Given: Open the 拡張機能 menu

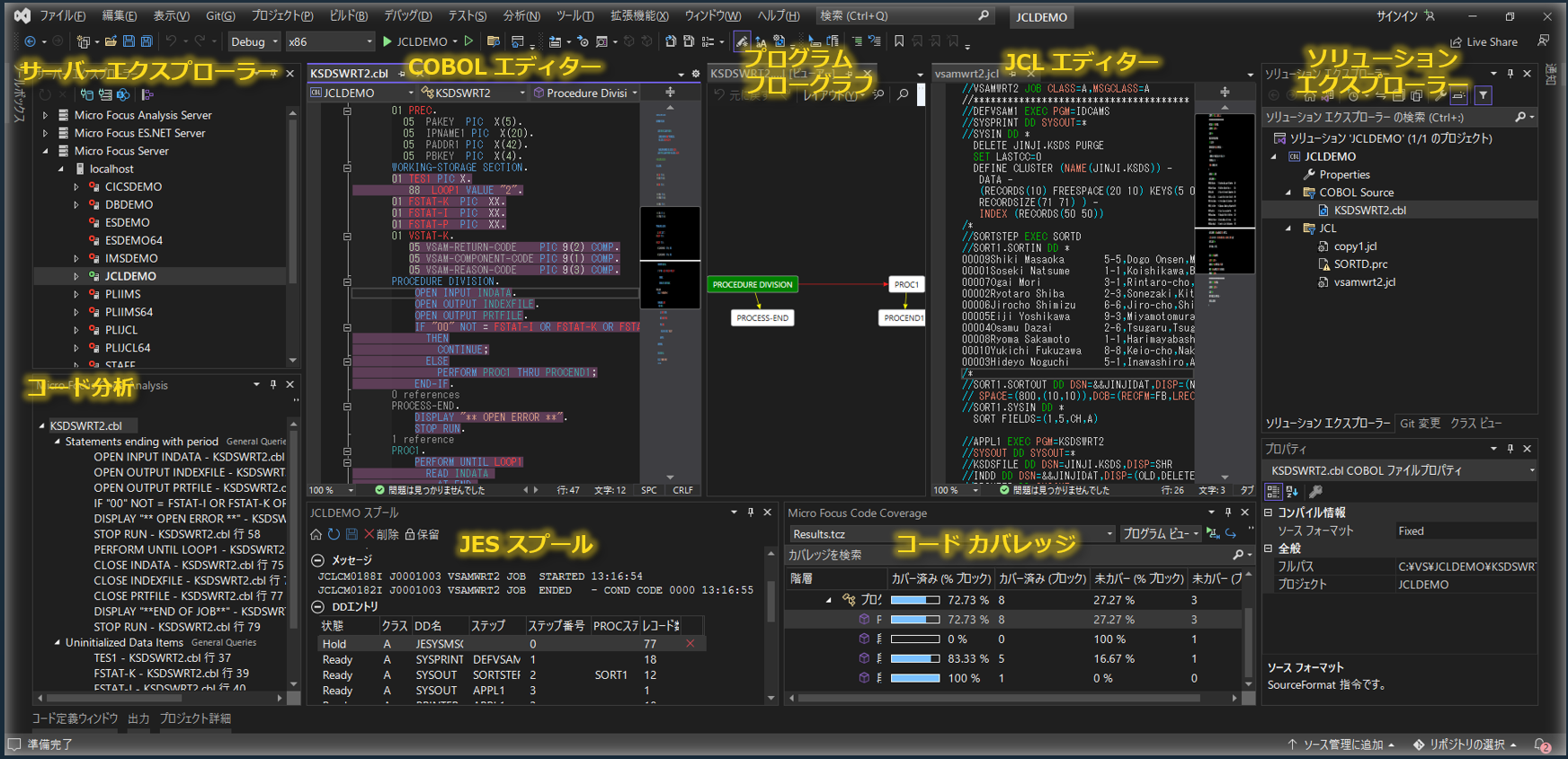Looking at the screenshot, I should (639, 16).
